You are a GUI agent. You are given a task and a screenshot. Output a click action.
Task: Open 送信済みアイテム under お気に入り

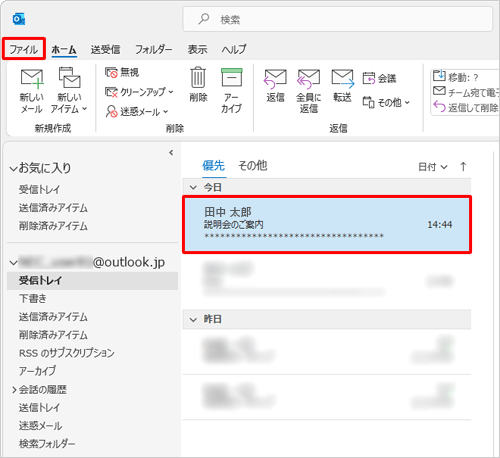pos(53,208)
